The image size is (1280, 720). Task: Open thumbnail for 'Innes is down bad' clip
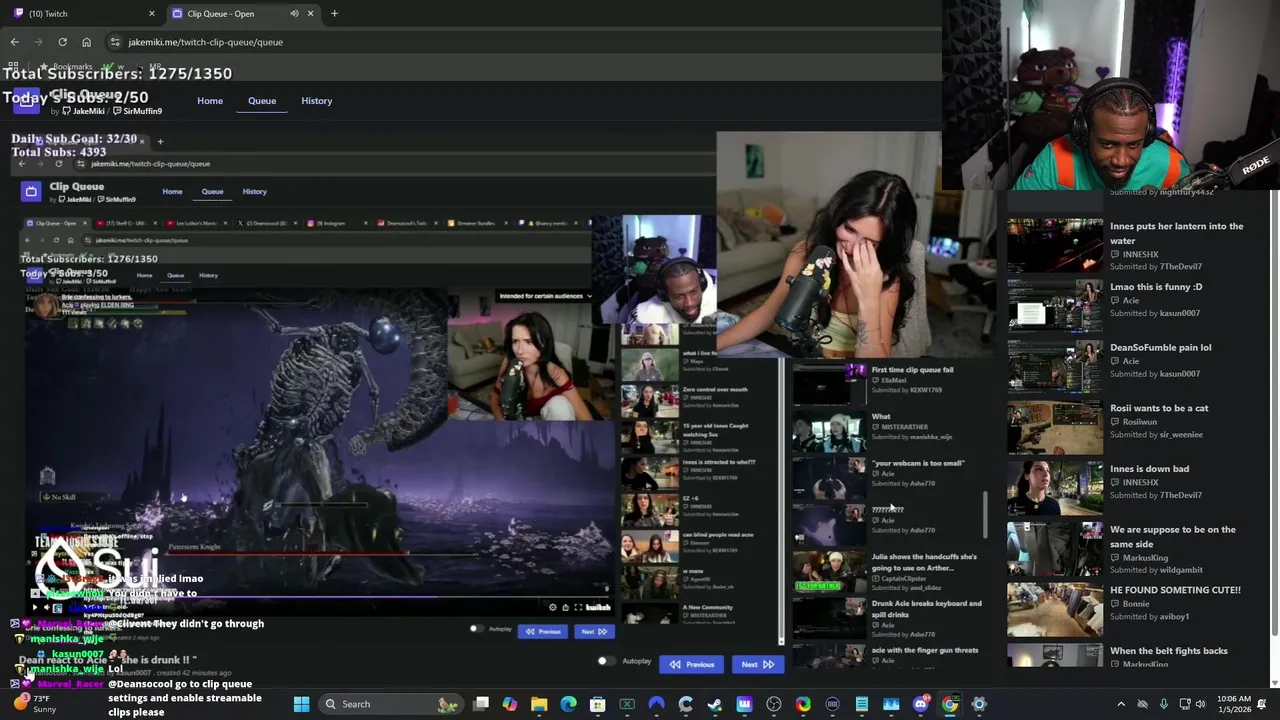[x=1055, y=488]
